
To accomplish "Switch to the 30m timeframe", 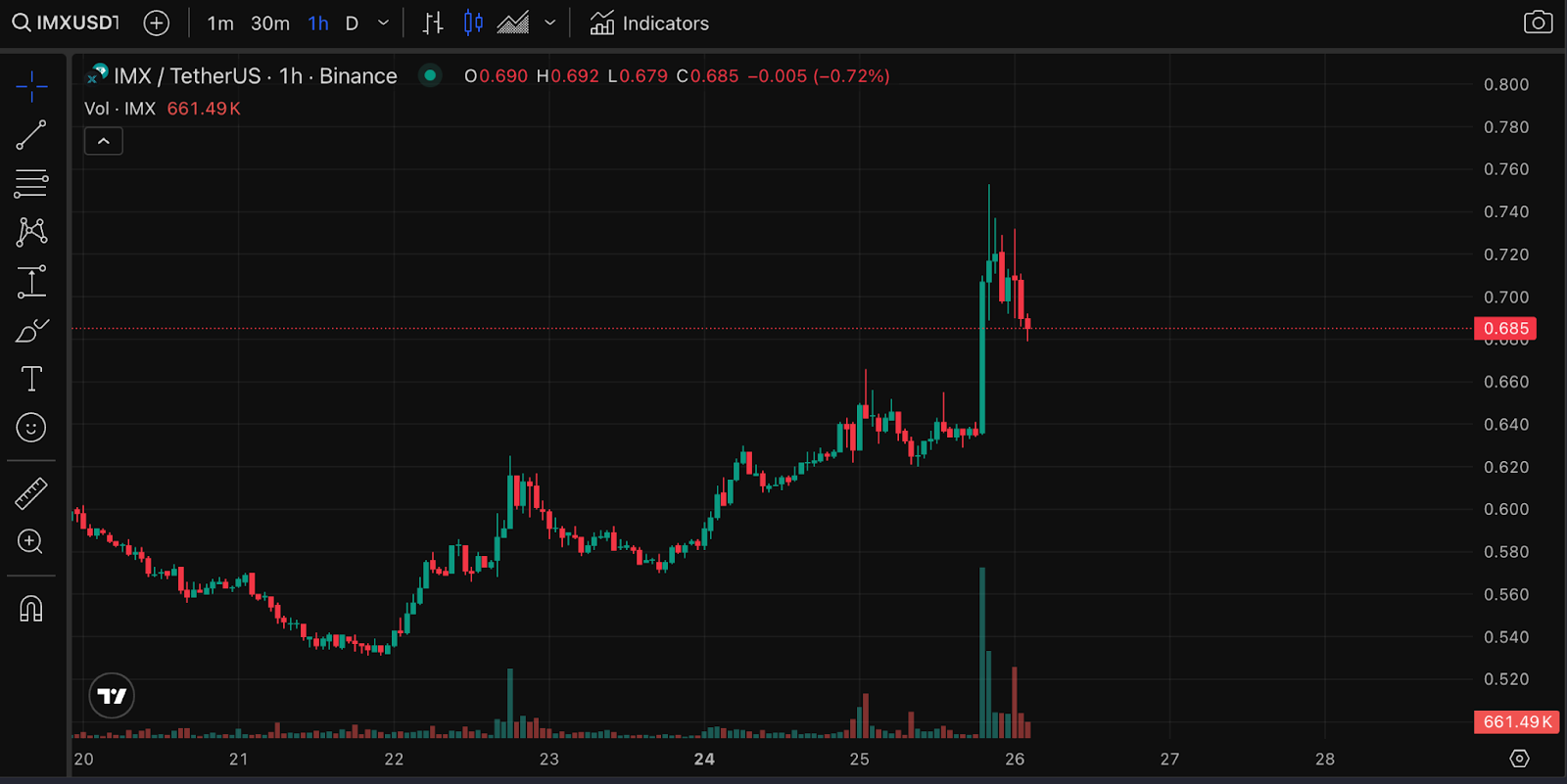I will coord(270,23).
